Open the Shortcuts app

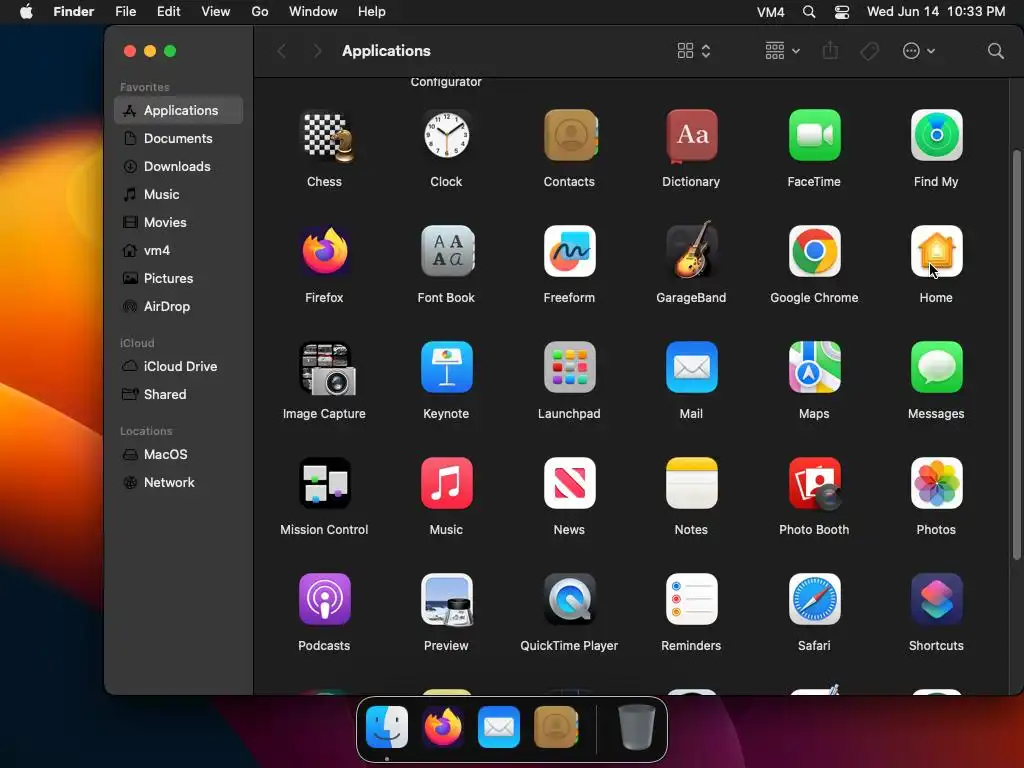coord(936,600)
